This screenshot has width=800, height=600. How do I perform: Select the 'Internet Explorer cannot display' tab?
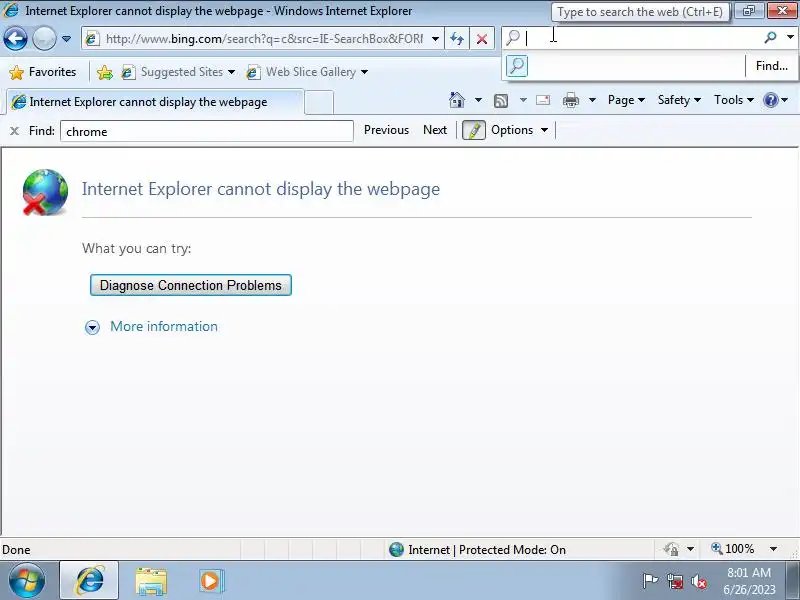(x=155, y=102)
